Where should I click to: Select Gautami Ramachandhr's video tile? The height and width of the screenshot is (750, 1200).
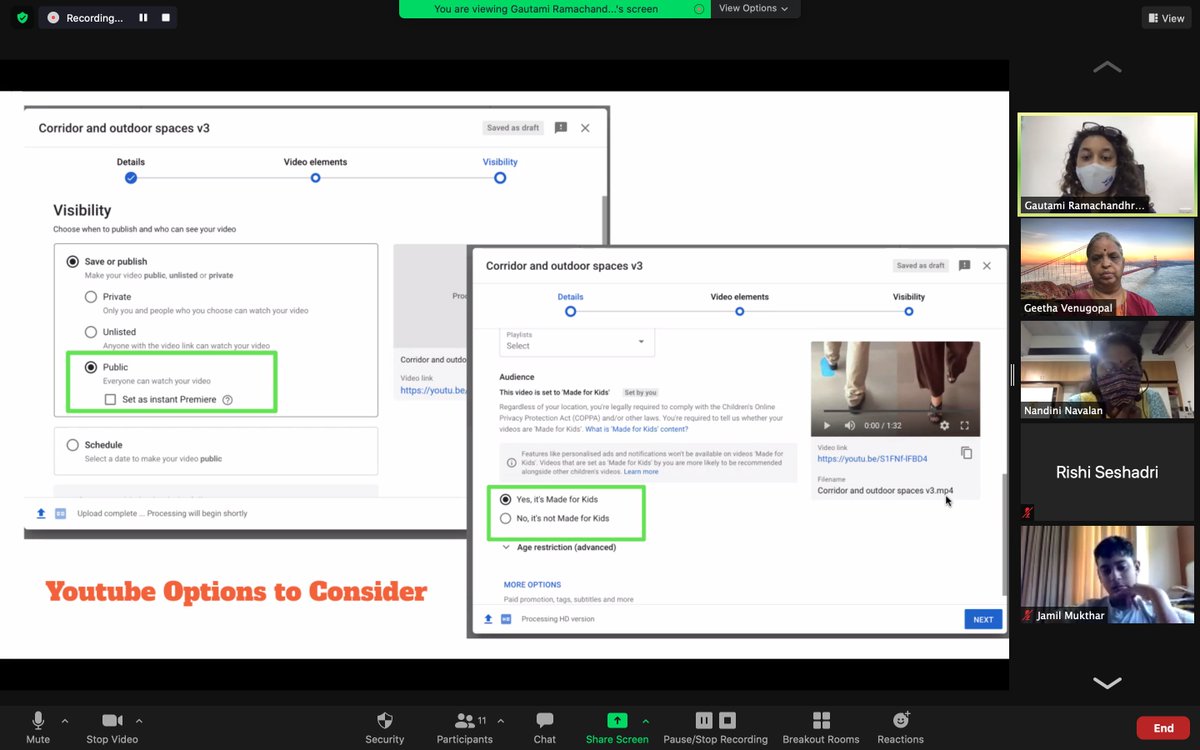[1107, 164]
